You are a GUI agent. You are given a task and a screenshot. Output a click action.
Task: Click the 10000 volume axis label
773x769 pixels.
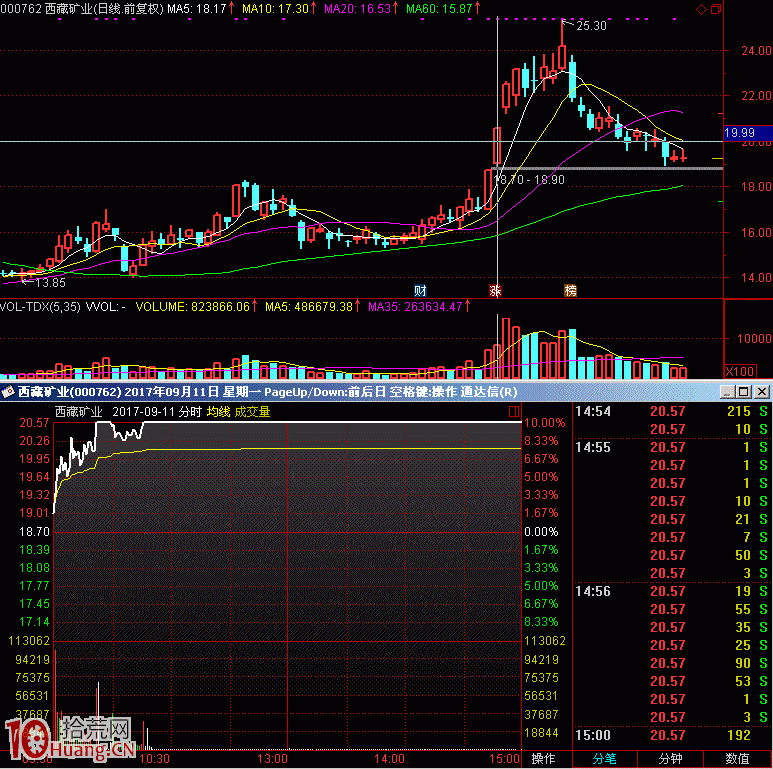pos(754,339)
